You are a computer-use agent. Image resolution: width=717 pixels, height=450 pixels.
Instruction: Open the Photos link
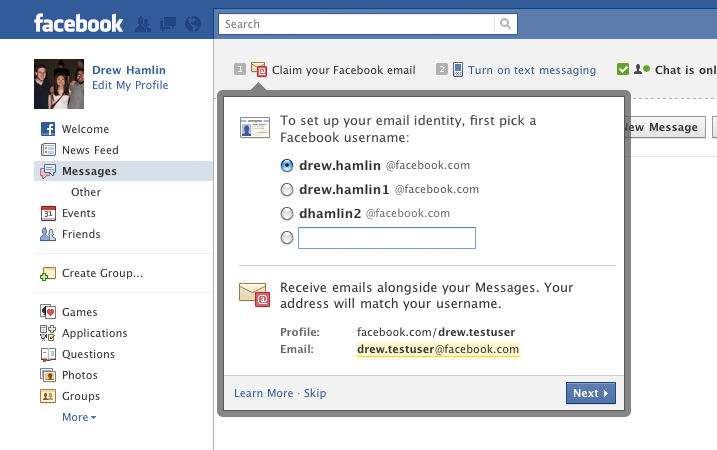80,375
